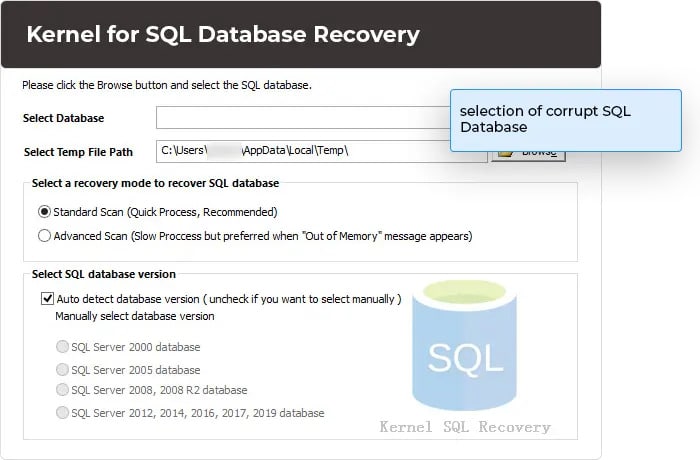Select the Standard Scan recovery mode
The height and width of the screenshot is (460, 700).
point(44,212)
